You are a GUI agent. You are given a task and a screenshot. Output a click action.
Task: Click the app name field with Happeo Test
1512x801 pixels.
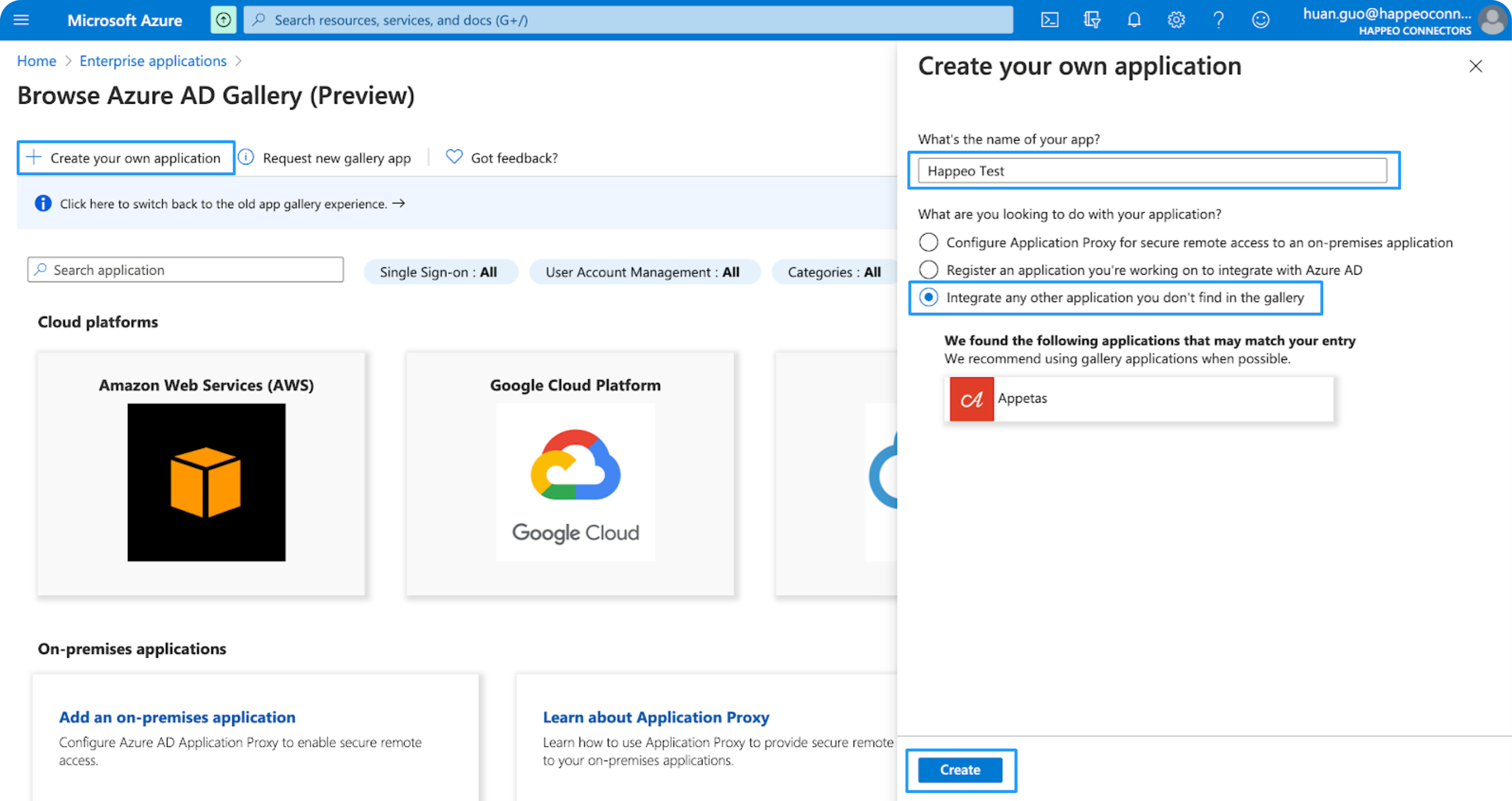[1152, 171]
